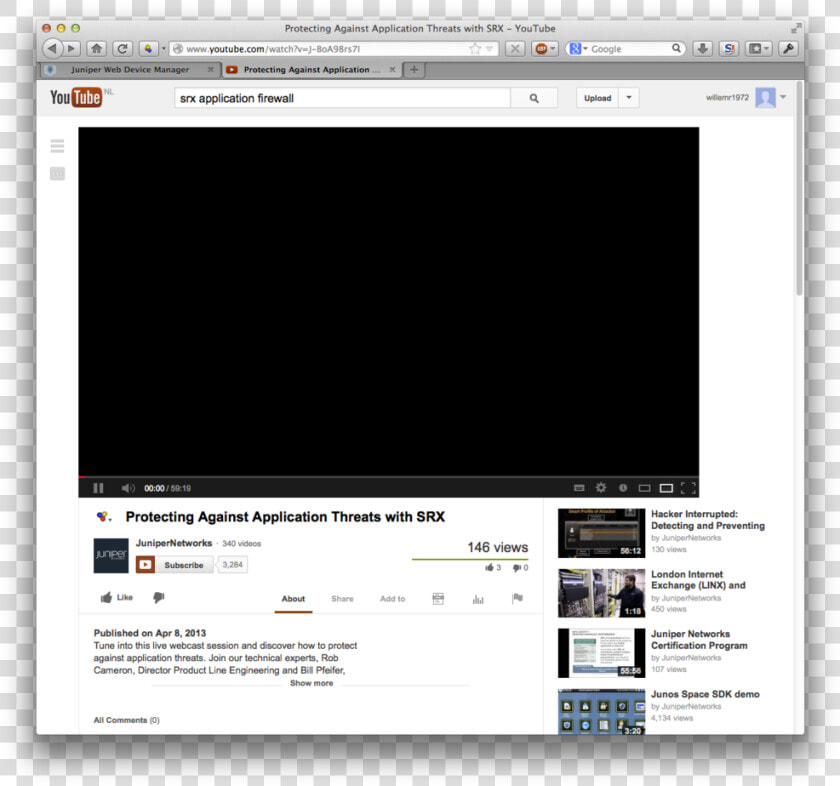The height and width of the screenshot is (786, 840).
Task: Click the S! toolbar extension icon
Action: [x=729, y=49]
